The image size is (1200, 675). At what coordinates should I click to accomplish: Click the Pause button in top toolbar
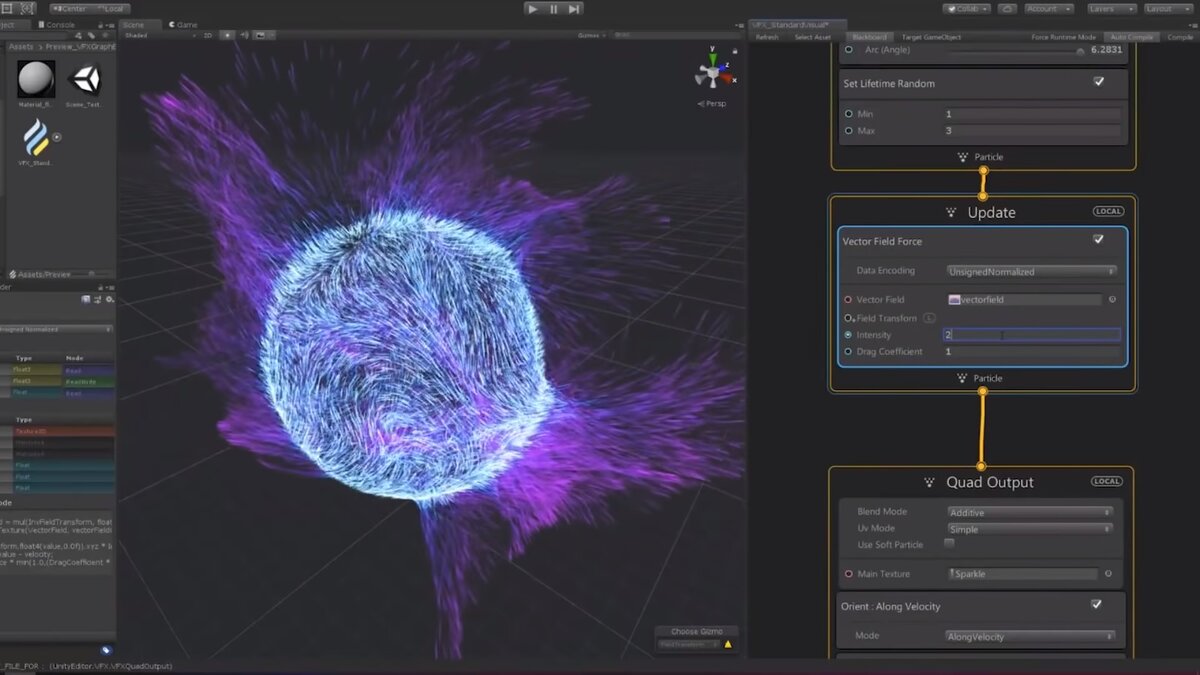(x=553, y=8)
